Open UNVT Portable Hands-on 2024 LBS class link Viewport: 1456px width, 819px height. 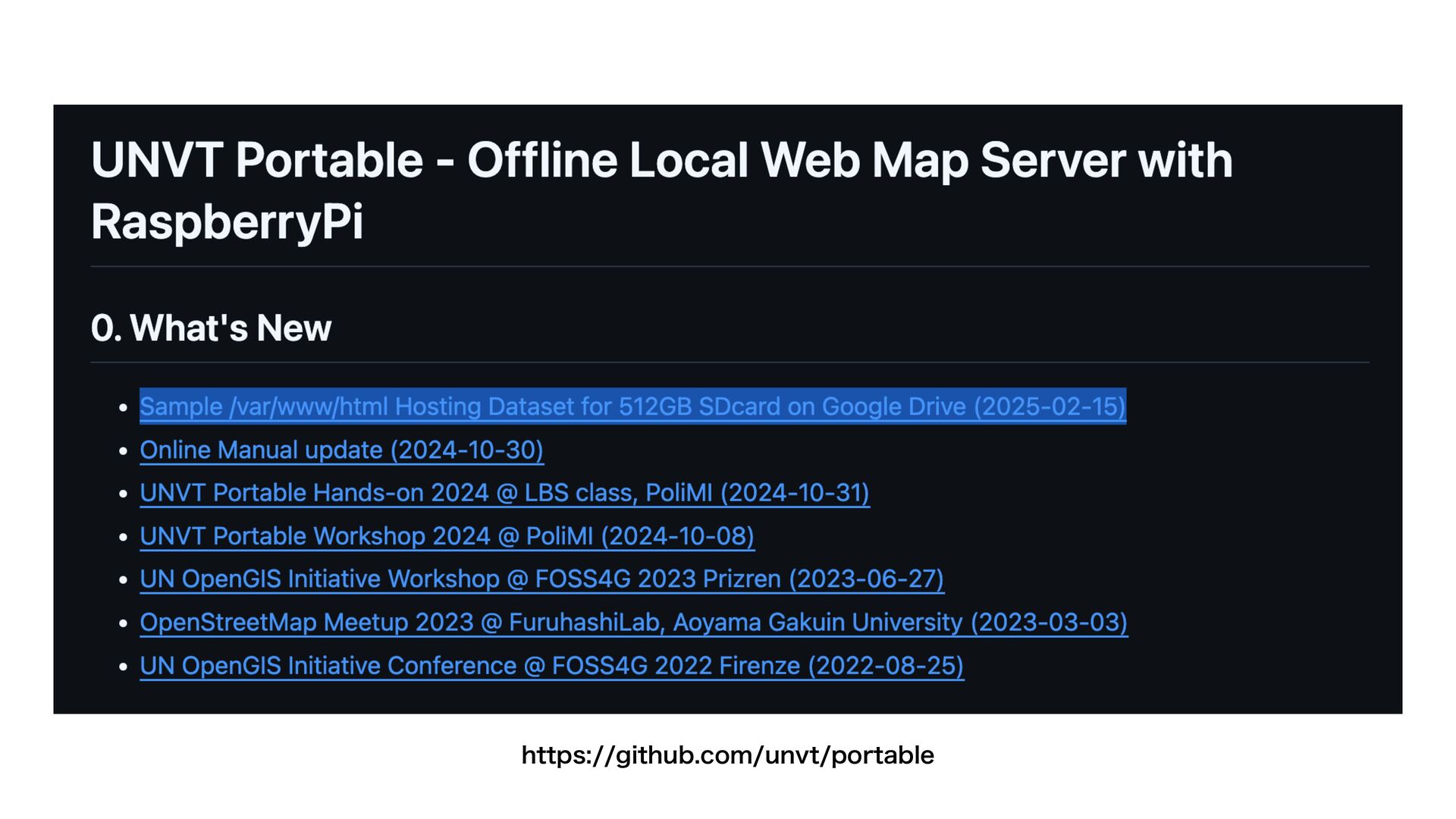coord(504,493)
